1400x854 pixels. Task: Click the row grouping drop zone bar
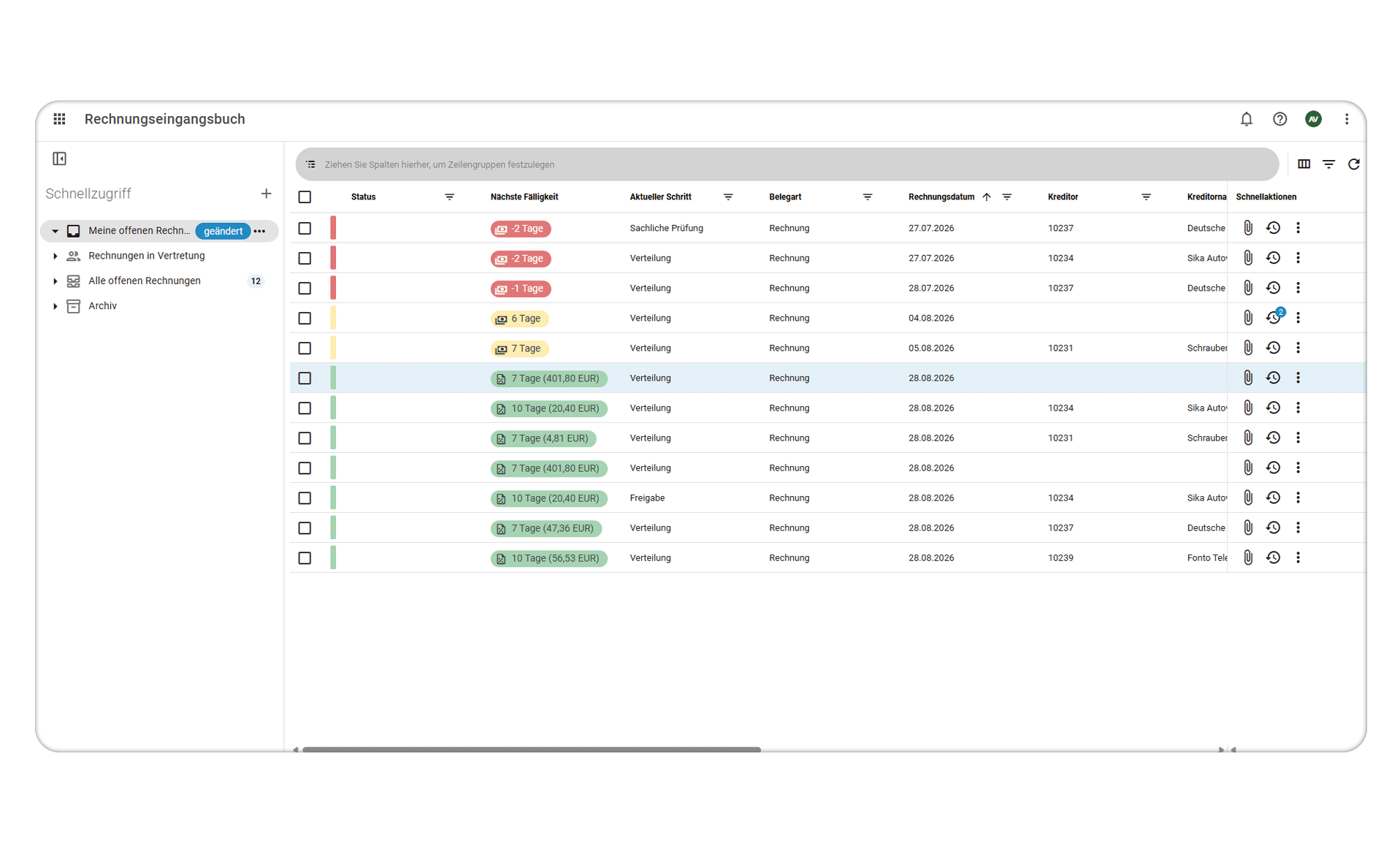(x=787, y=164)
